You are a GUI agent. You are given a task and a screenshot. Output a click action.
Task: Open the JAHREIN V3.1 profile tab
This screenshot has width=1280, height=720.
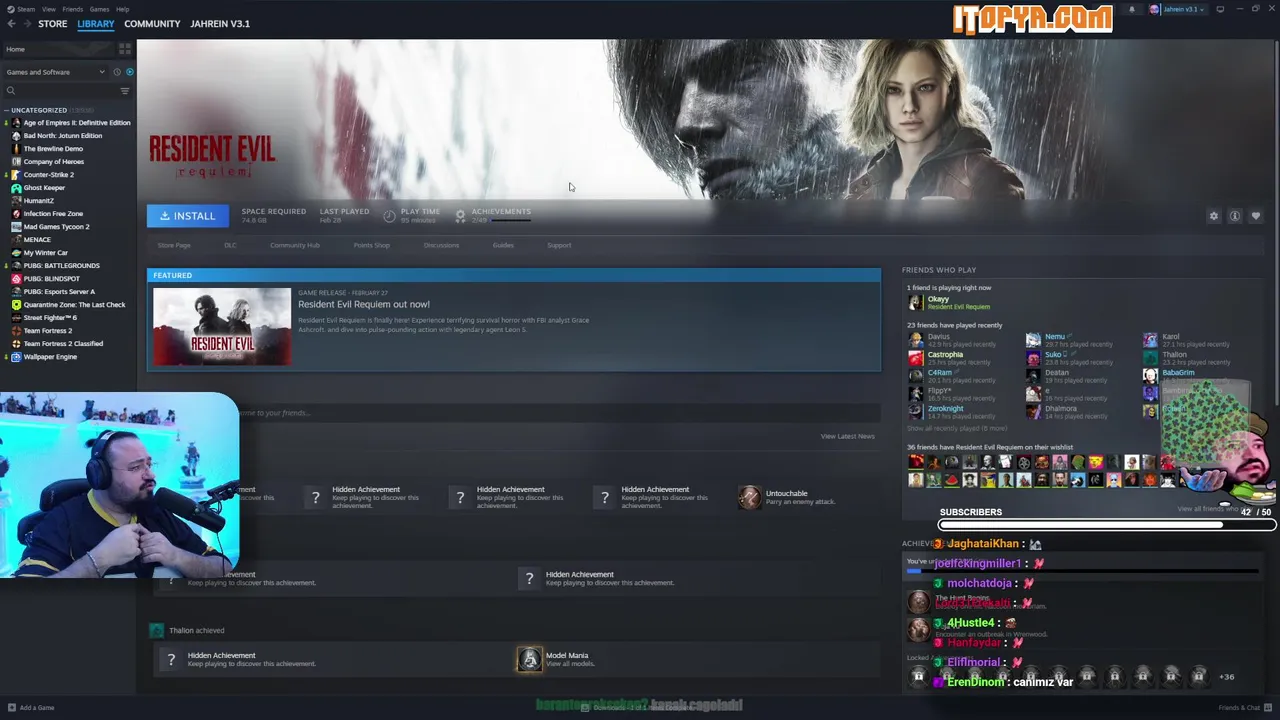[220, 24]
